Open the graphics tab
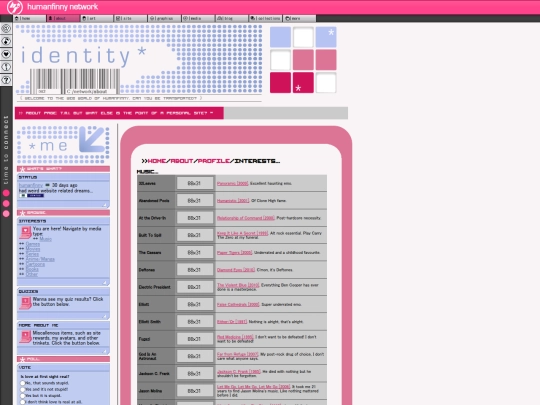540x405 pixels. [x=164, y=18]
